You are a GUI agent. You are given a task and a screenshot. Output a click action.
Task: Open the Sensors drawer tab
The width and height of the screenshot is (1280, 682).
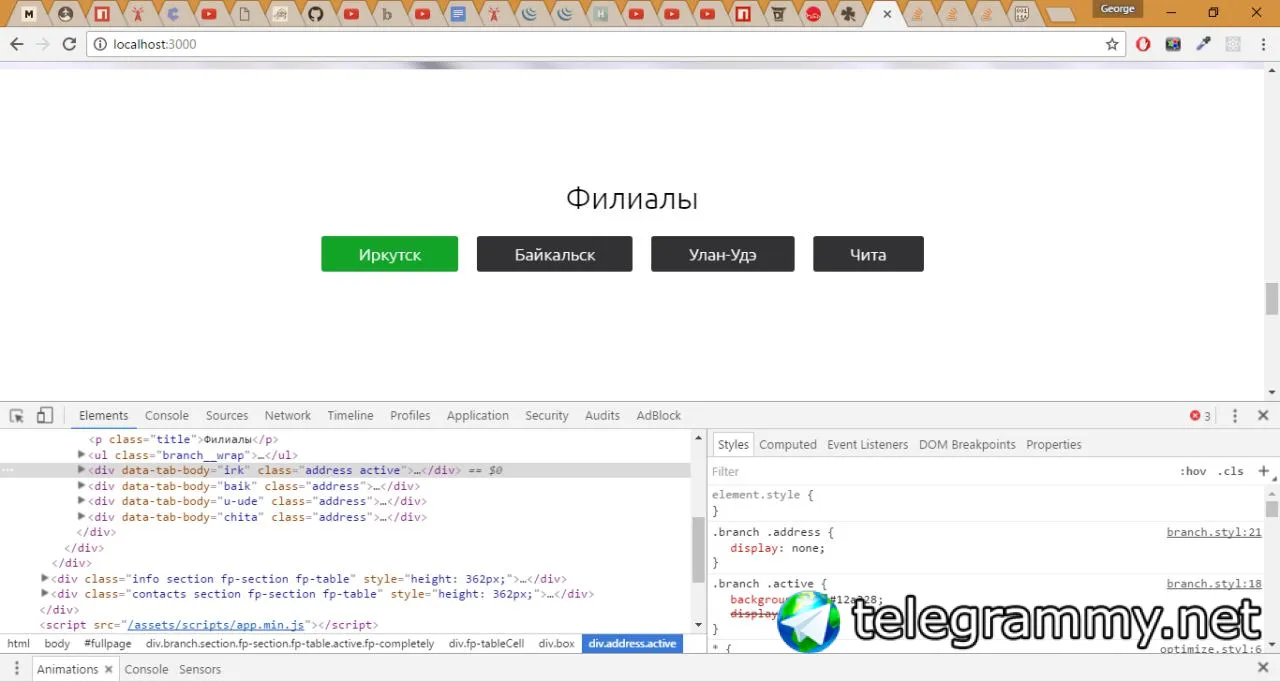pos(200,669)
